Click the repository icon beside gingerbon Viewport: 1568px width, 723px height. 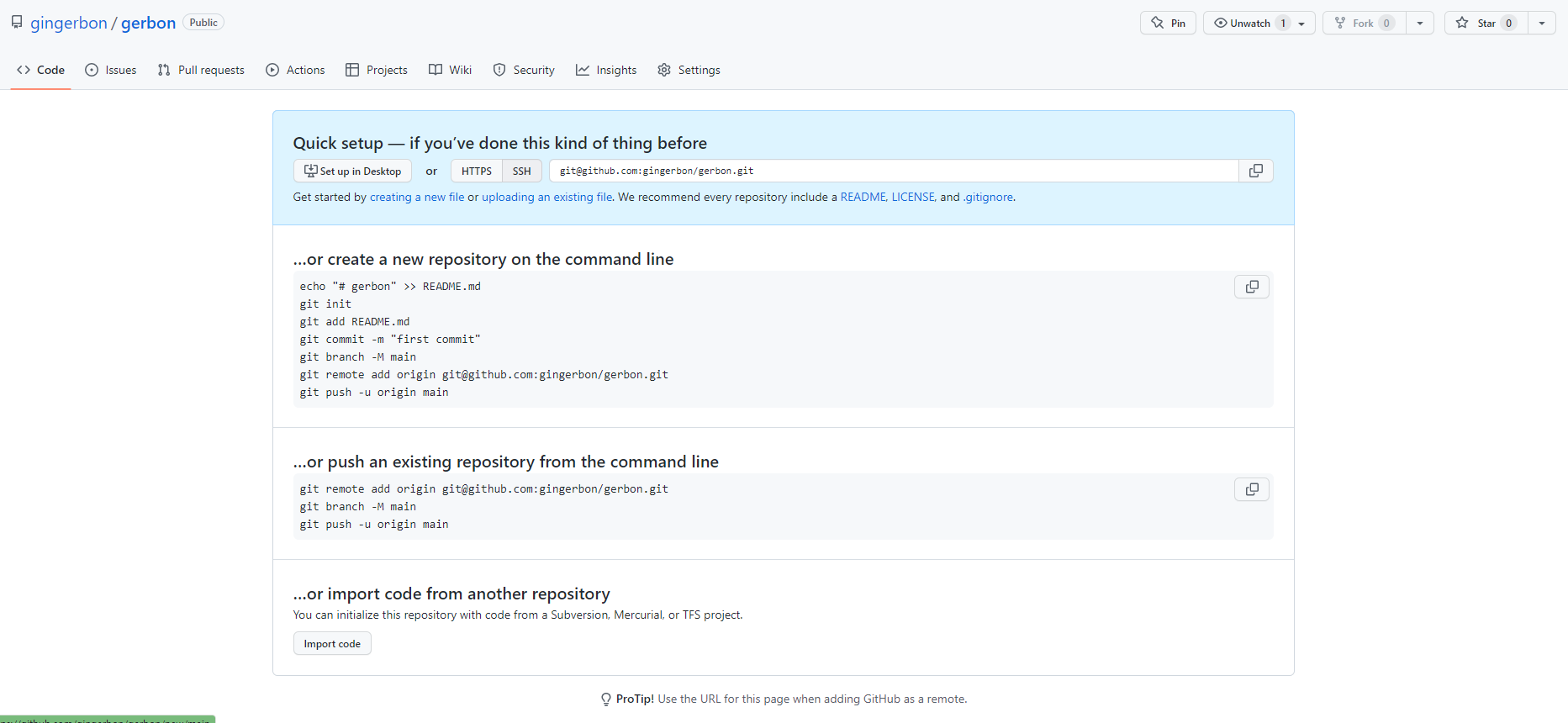pyautogui.click(x=17, y=23)
